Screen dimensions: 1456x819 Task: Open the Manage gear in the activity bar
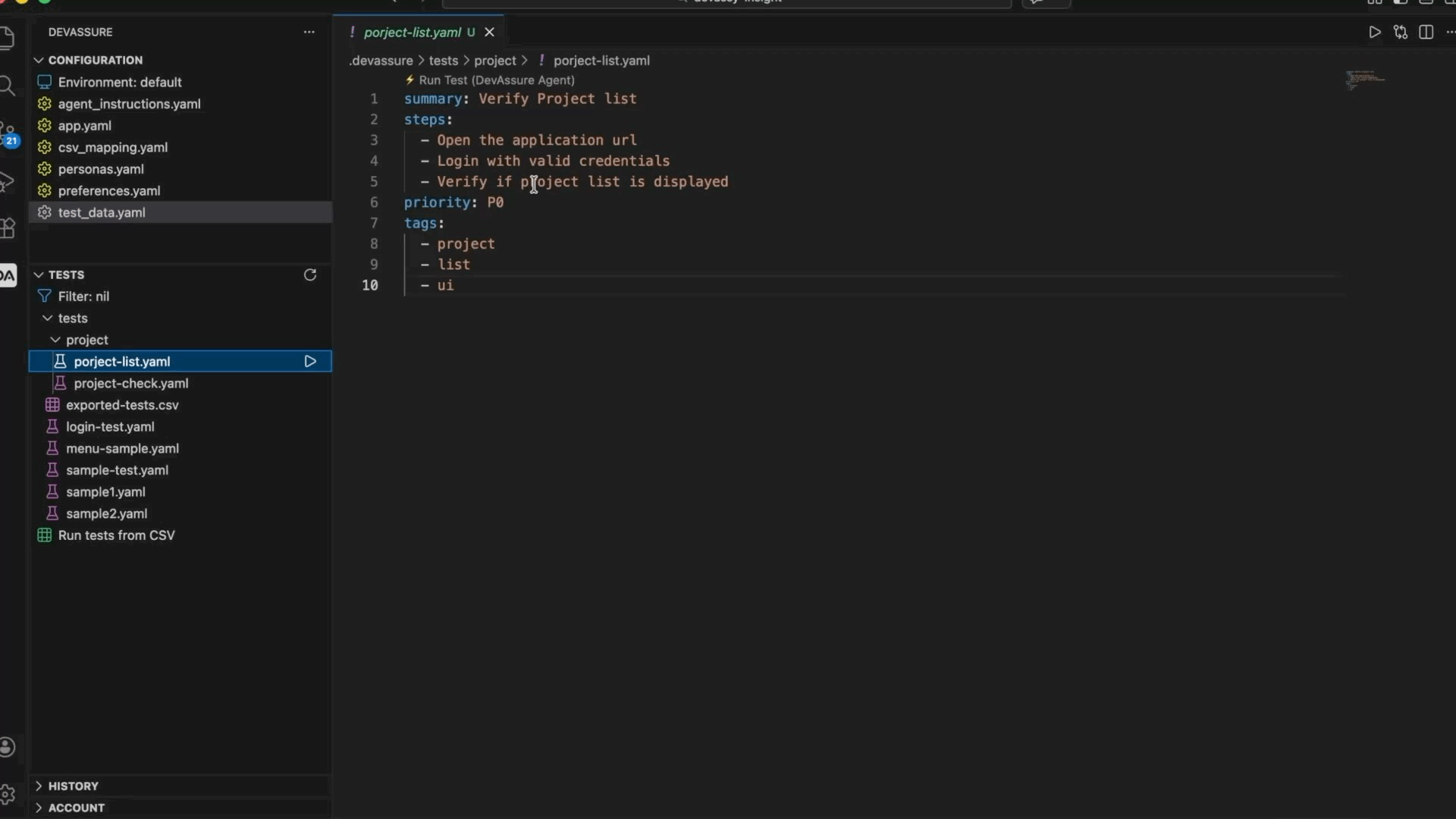pos(8,794)
